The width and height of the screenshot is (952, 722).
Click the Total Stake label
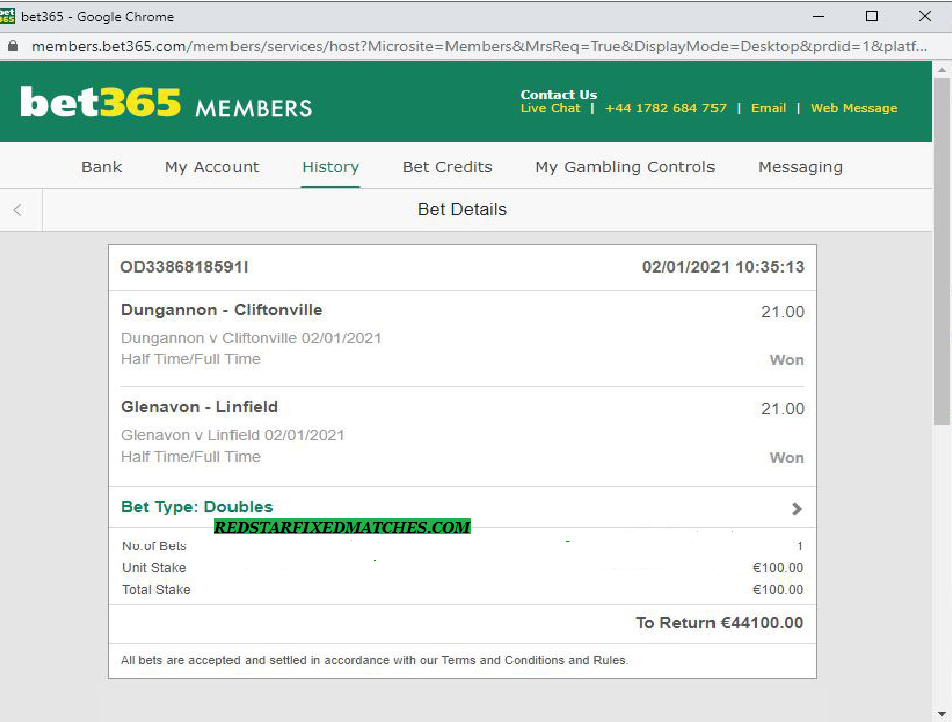tap(156, 590)
